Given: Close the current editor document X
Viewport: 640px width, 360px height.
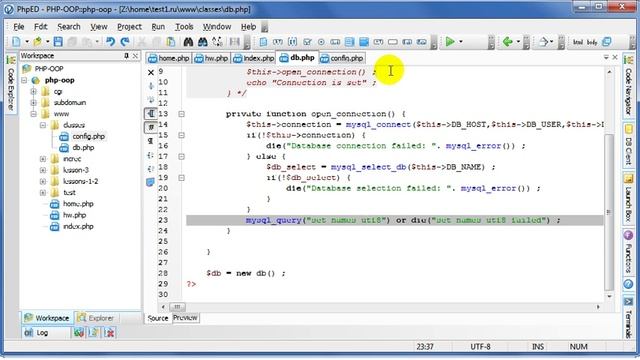Looking at the screenshot, I should click(x=616, y=58).
